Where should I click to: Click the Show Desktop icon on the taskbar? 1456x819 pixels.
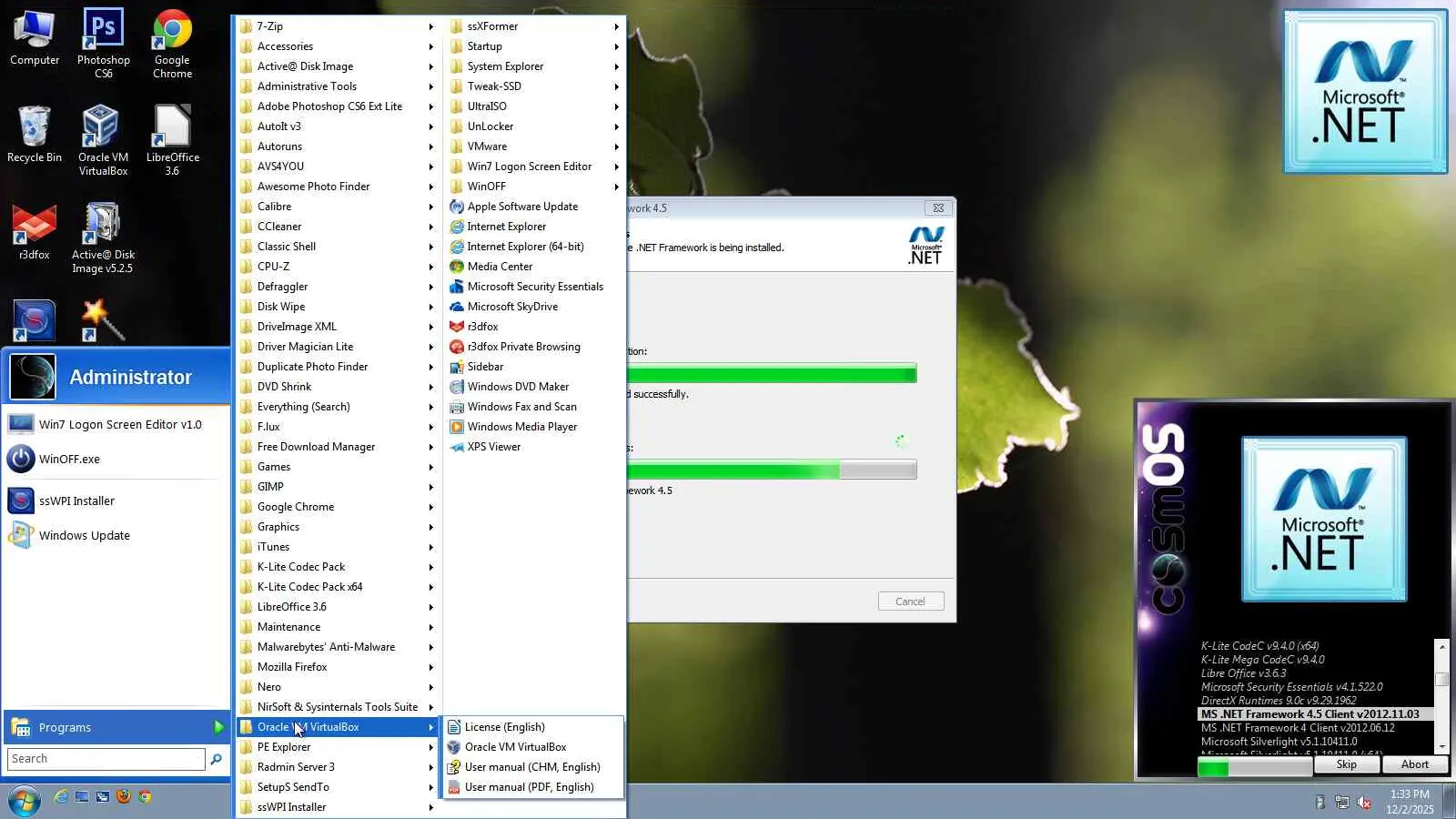82,797
